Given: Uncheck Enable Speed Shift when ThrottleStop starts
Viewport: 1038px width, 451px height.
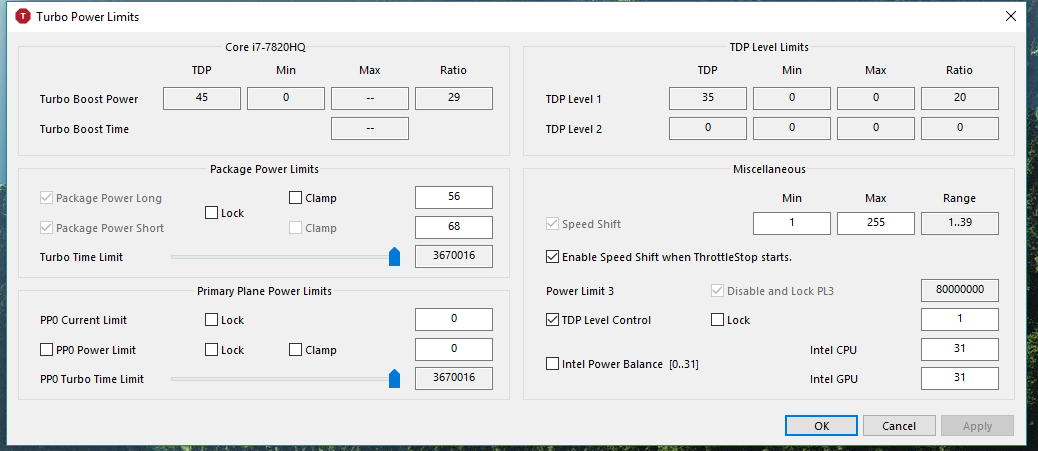Looking at the screenshot, I should 552,256.
